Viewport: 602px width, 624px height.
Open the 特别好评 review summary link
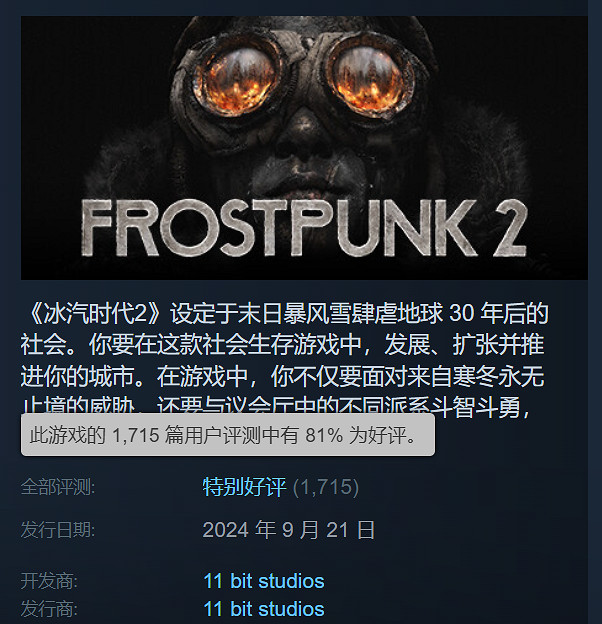[244, 487]
